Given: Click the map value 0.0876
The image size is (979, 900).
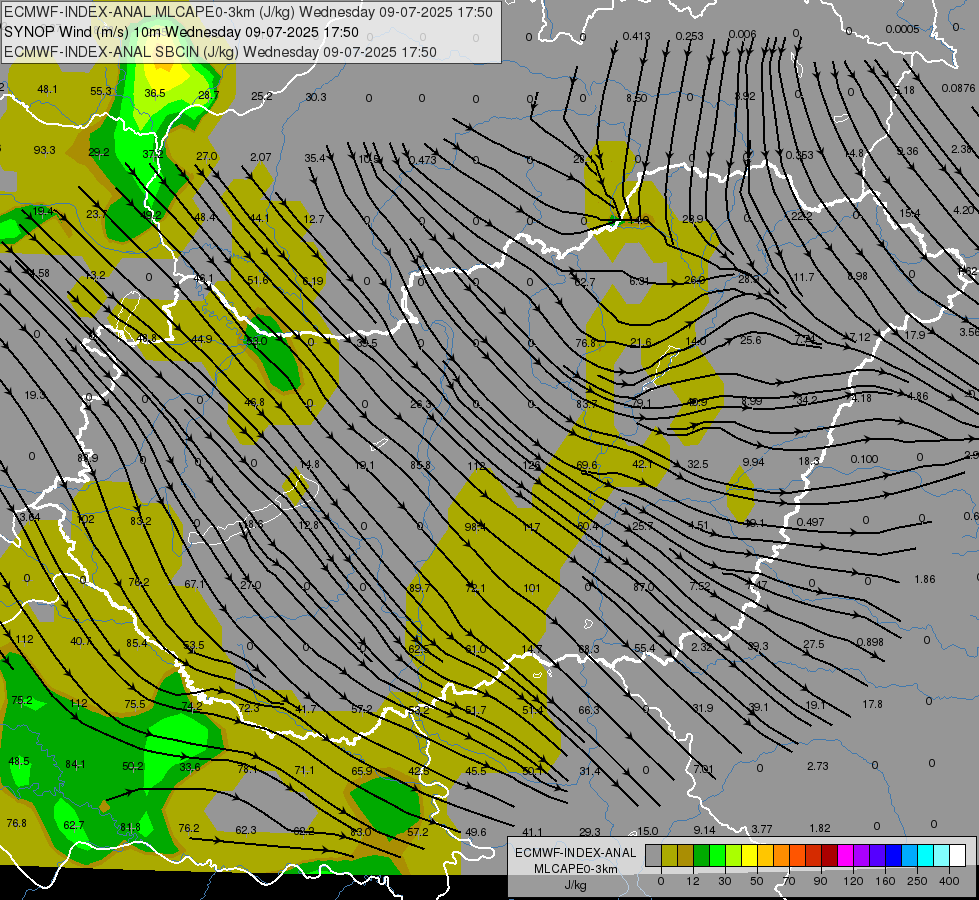Looking at the screenshot, I should click(x=958, y=89).
